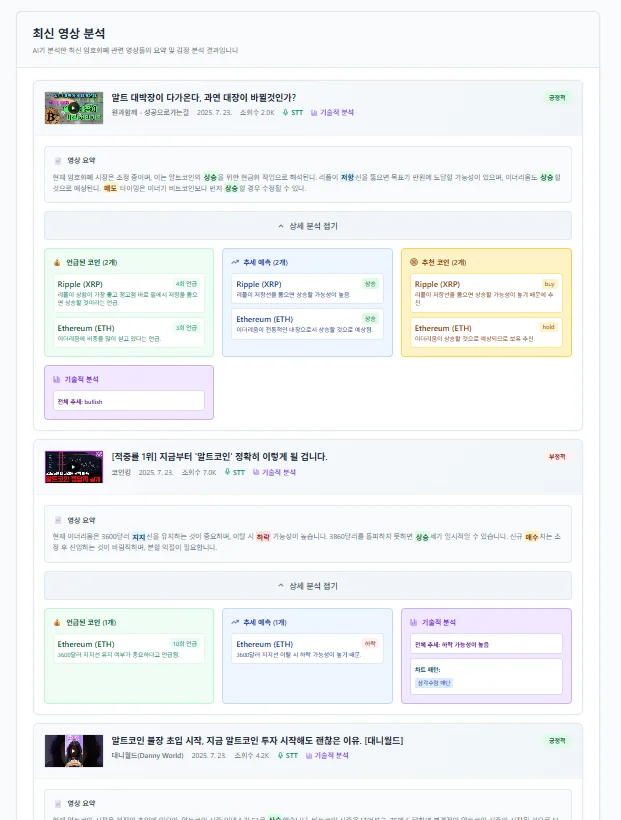
Task: Click STT microphone icon in 코인킹 video card
Action: pyautogui.click(x=227, y=472)
